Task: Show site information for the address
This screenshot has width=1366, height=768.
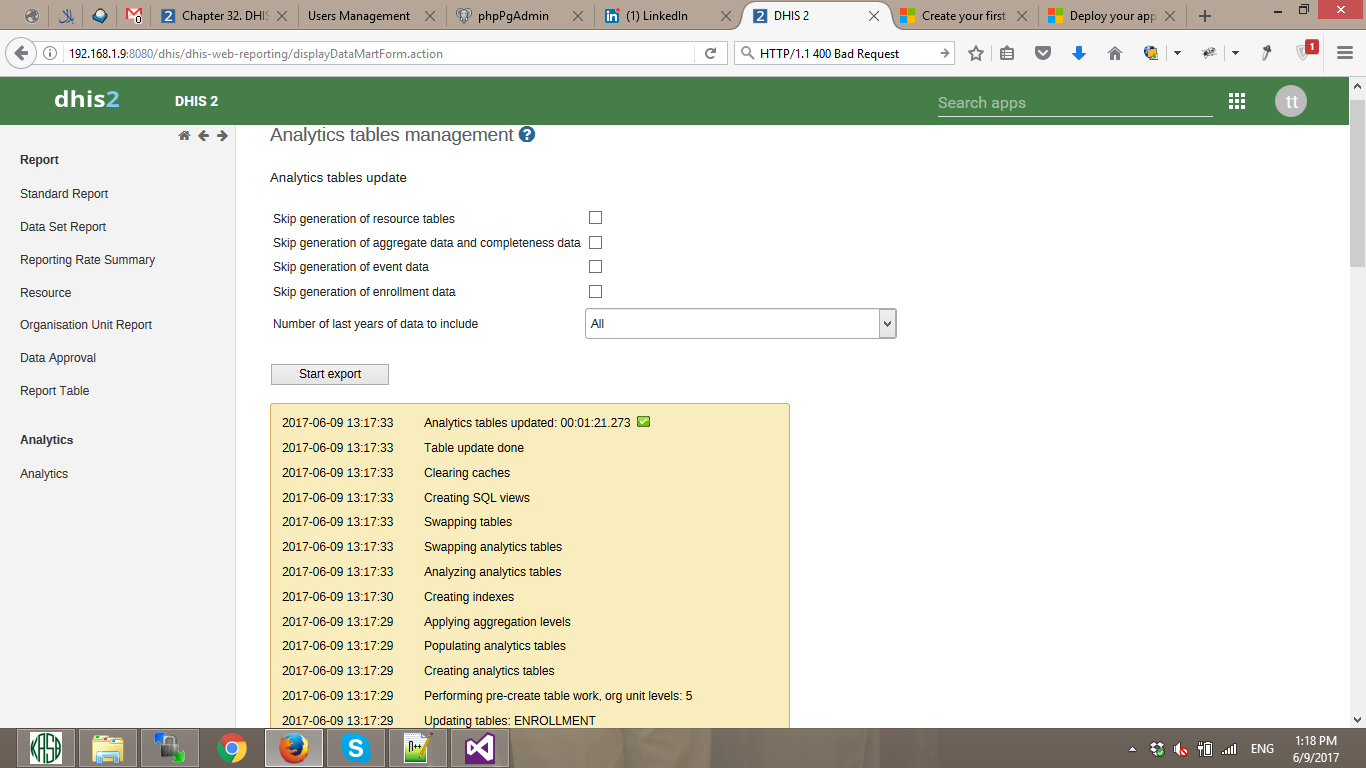Action: tap(51, 53)
